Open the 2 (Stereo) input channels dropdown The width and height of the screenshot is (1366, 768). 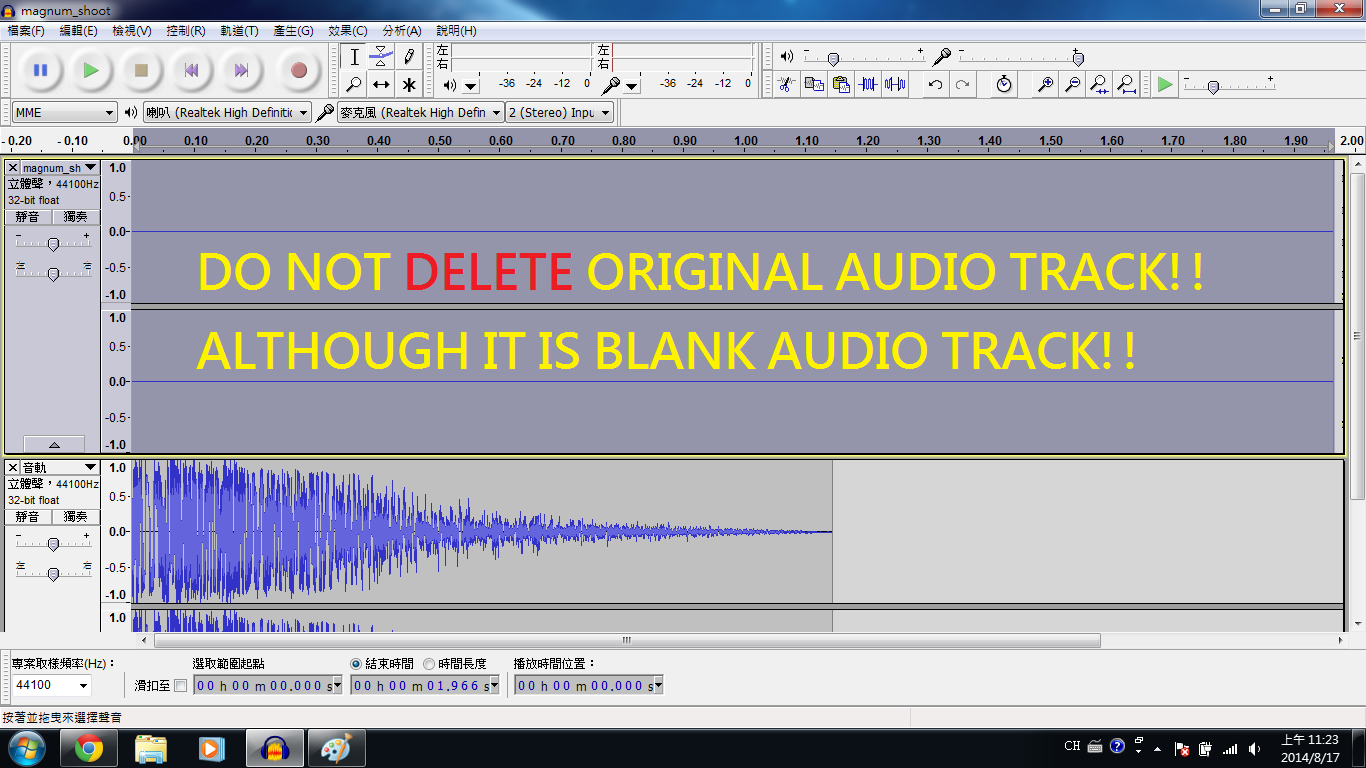(x=560, y=112)
